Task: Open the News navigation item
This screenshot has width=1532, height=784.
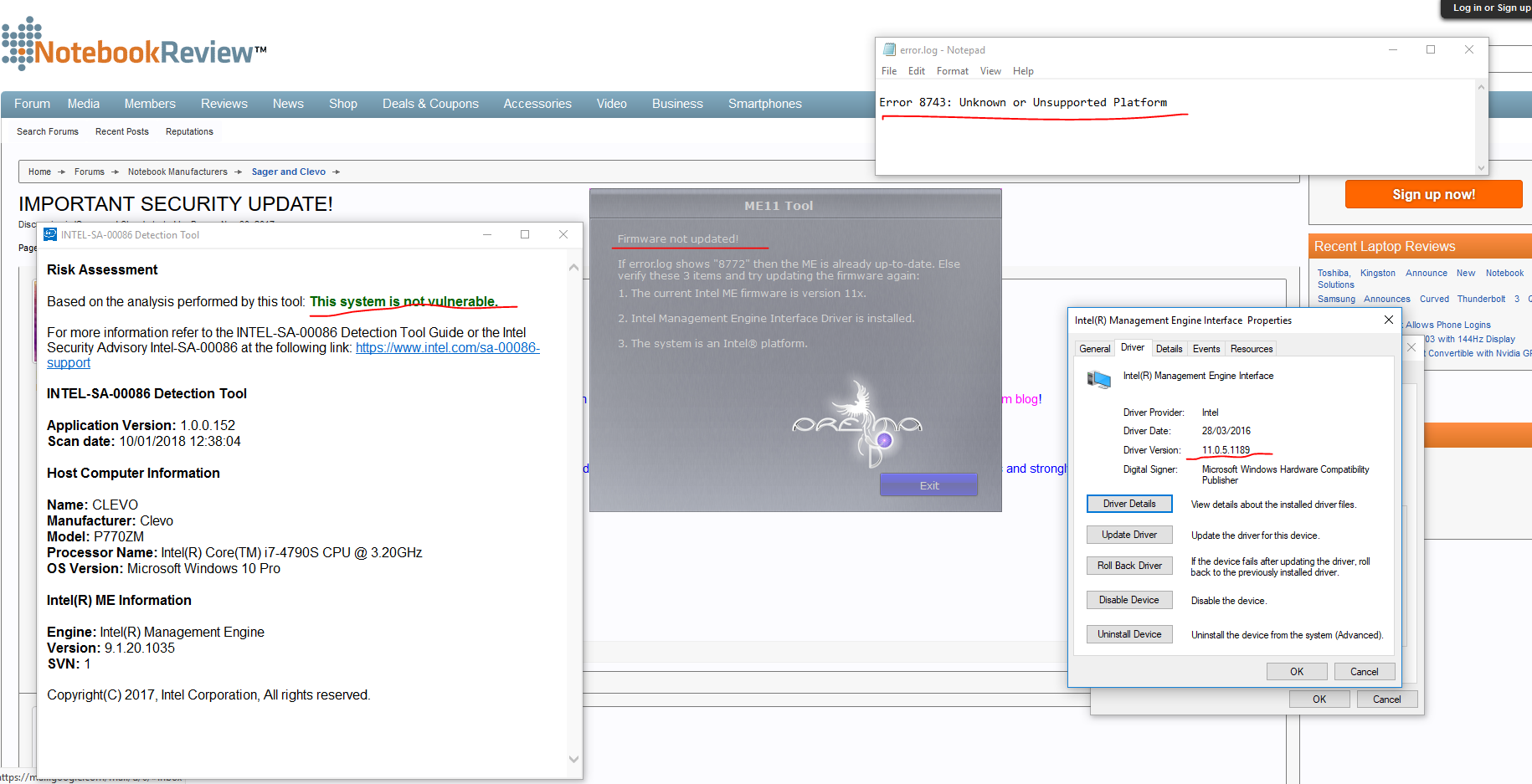Action: tap(288, 104)
